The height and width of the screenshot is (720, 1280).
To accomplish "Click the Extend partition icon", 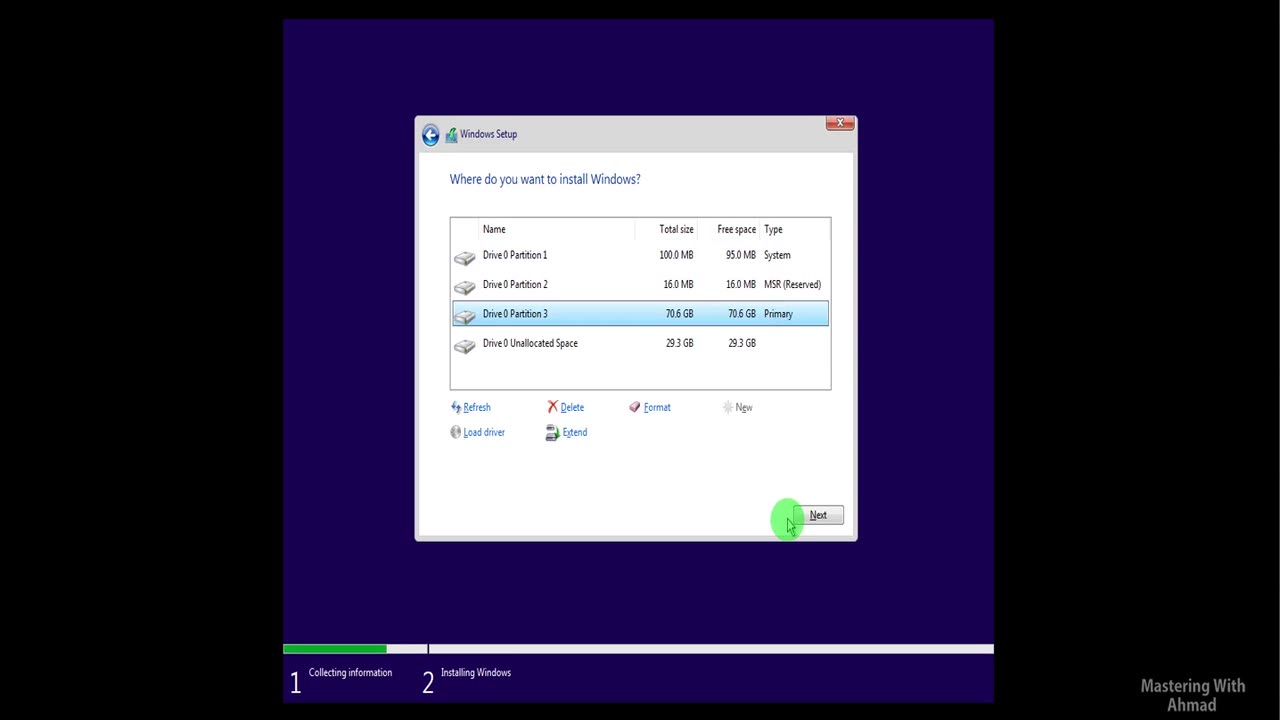I will pyautogui.click(x=552, y=433).
